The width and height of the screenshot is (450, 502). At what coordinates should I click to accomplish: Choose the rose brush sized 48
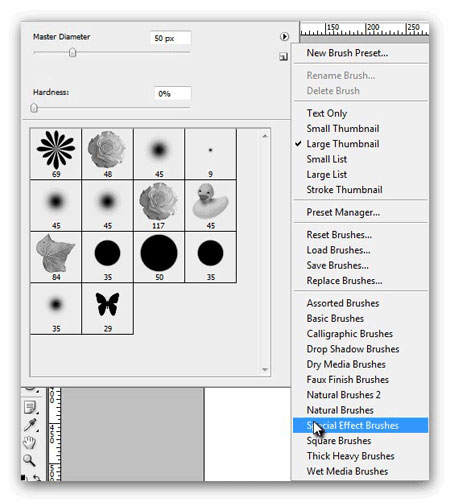pos(107,154)
